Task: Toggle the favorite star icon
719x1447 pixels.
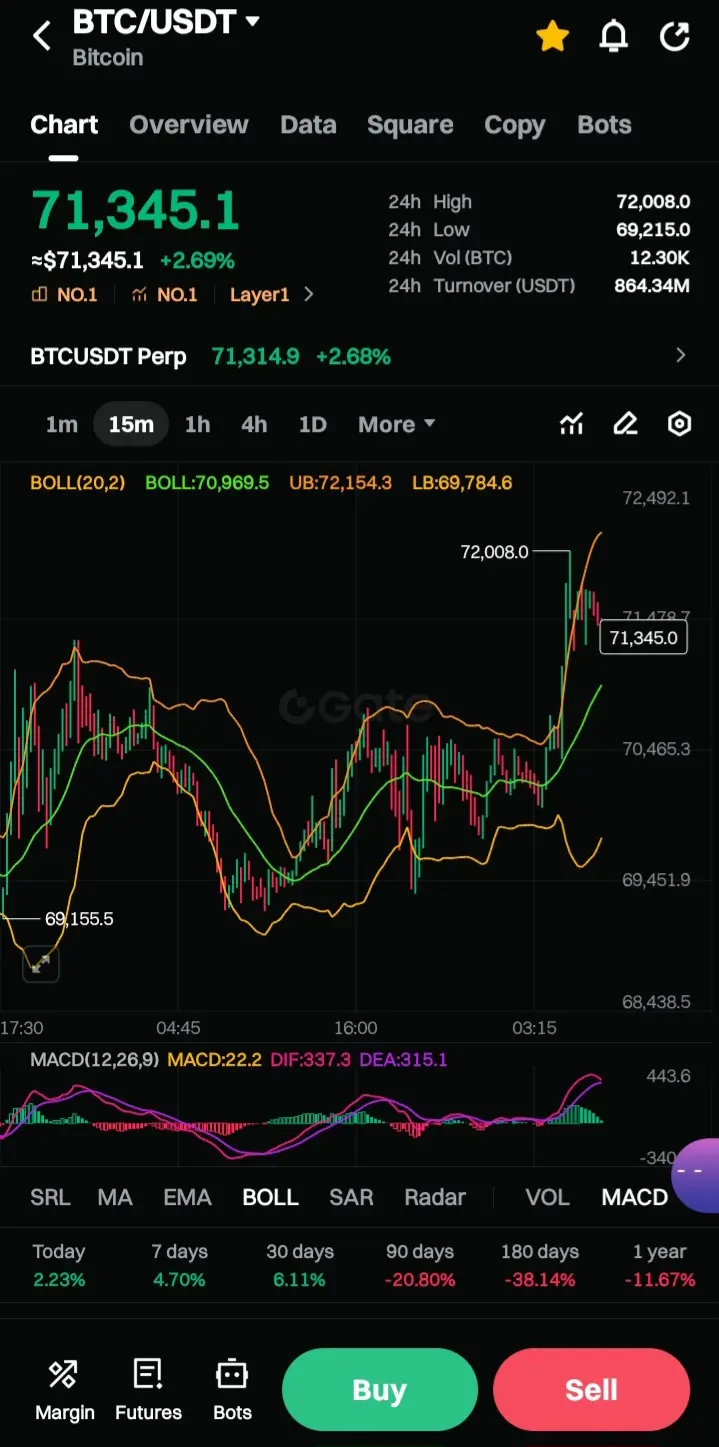Action: 552,37
